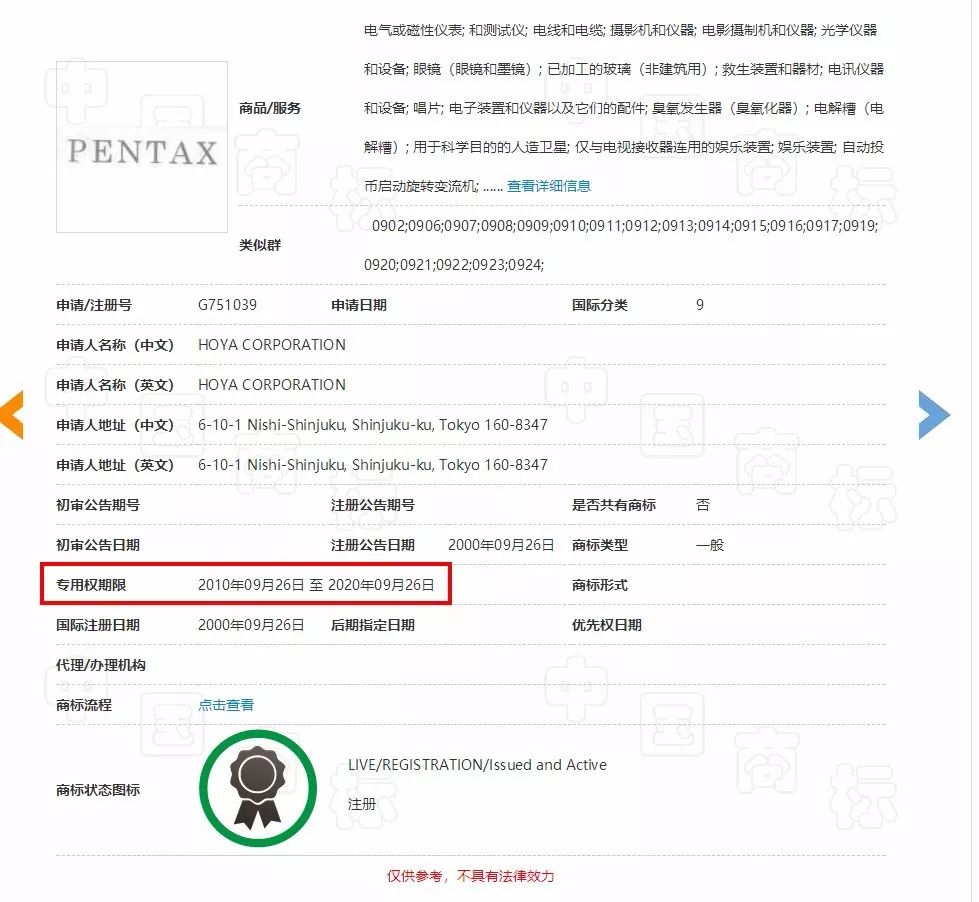Open the 查看详细信息 details link

[549, 185]
